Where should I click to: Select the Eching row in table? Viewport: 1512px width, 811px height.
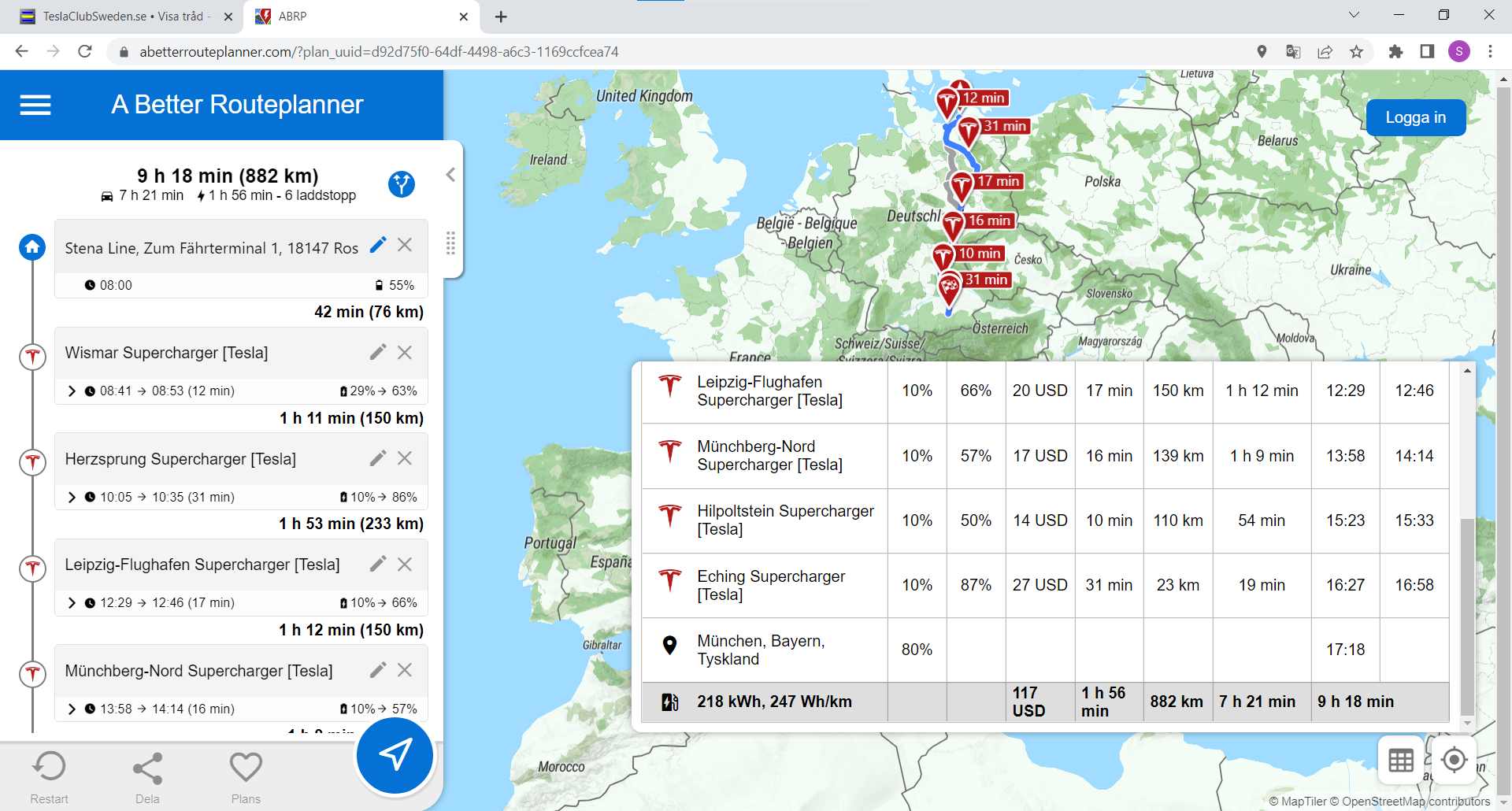coord(1045,585)
